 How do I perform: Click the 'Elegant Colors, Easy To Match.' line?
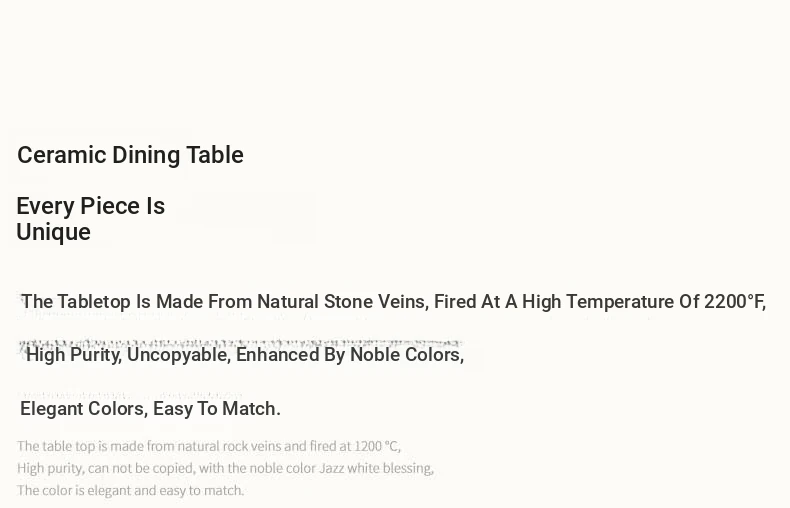(150, 409)
